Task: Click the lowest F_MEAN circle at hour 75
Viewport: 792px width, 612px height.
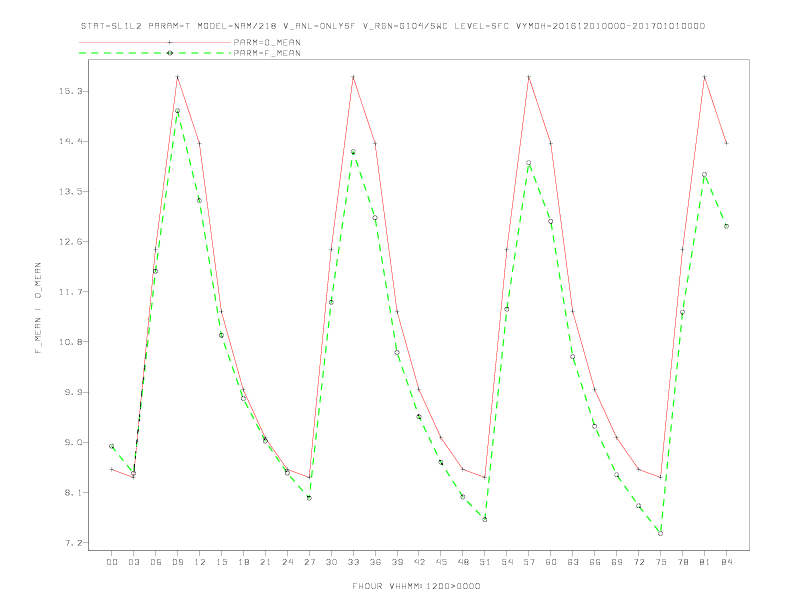Action: (x=661, y=533)
